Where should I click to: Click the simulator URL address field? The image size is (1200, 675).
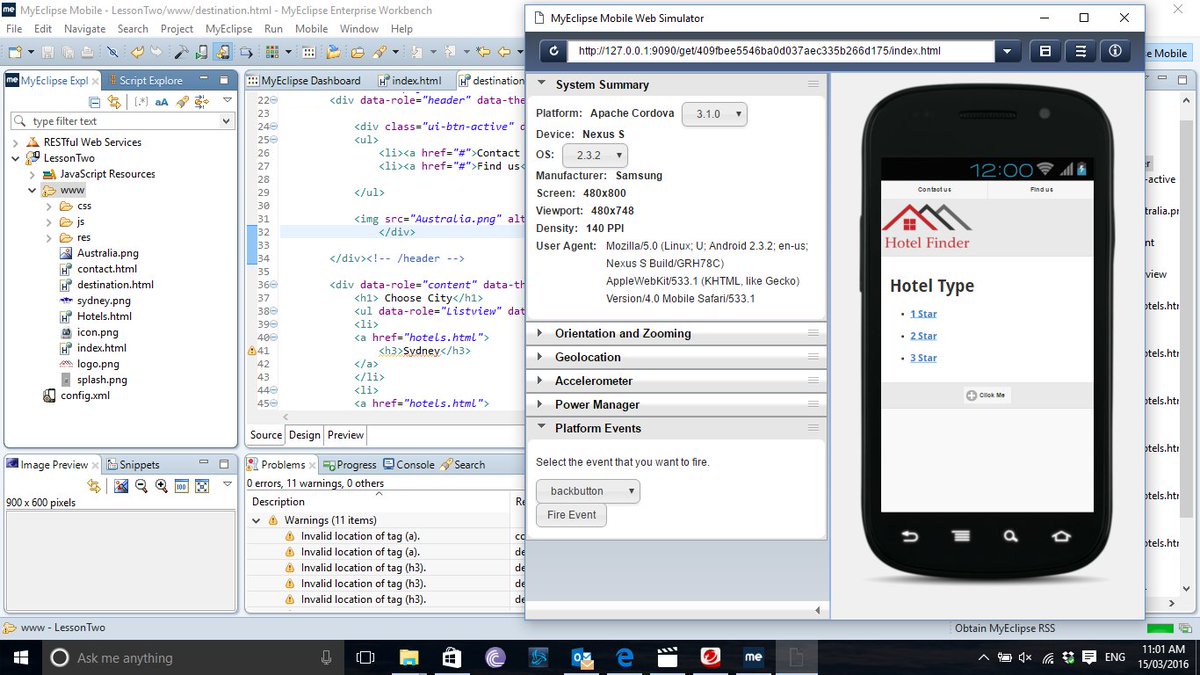783,51
